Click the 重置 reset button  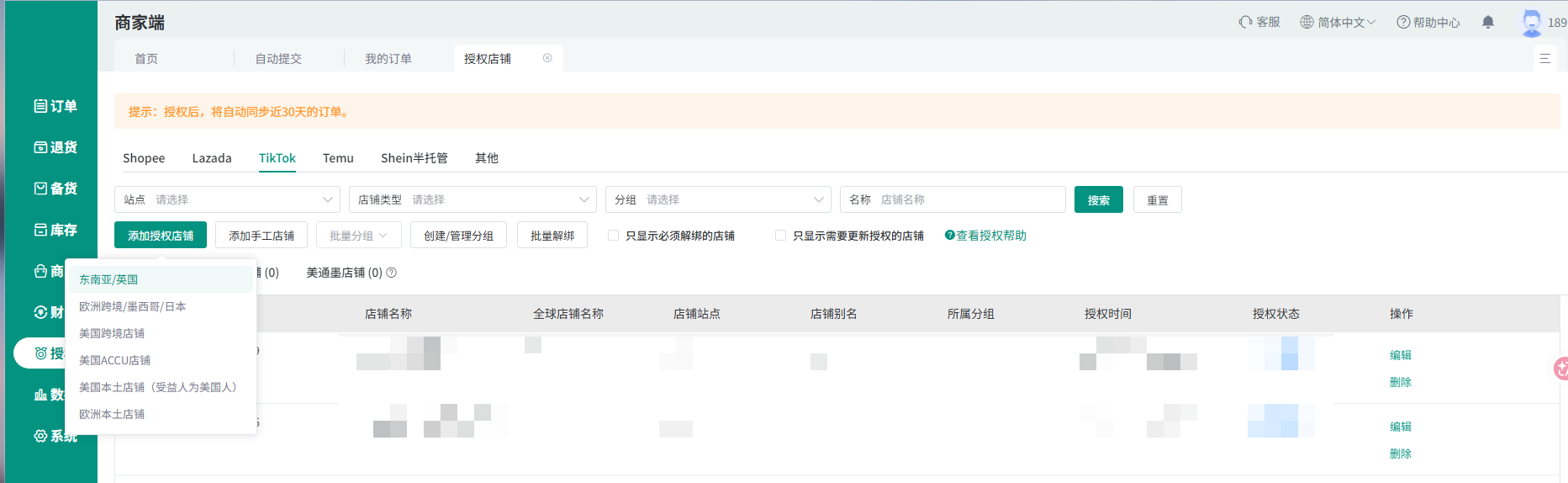tap(1158, 199)
